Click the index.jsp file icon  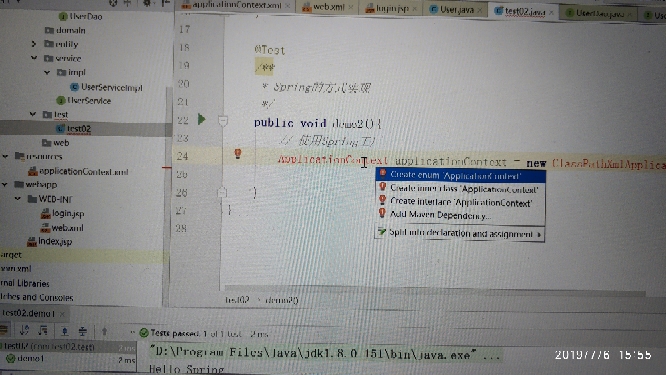pyautogui.click(x=32, y=242)
